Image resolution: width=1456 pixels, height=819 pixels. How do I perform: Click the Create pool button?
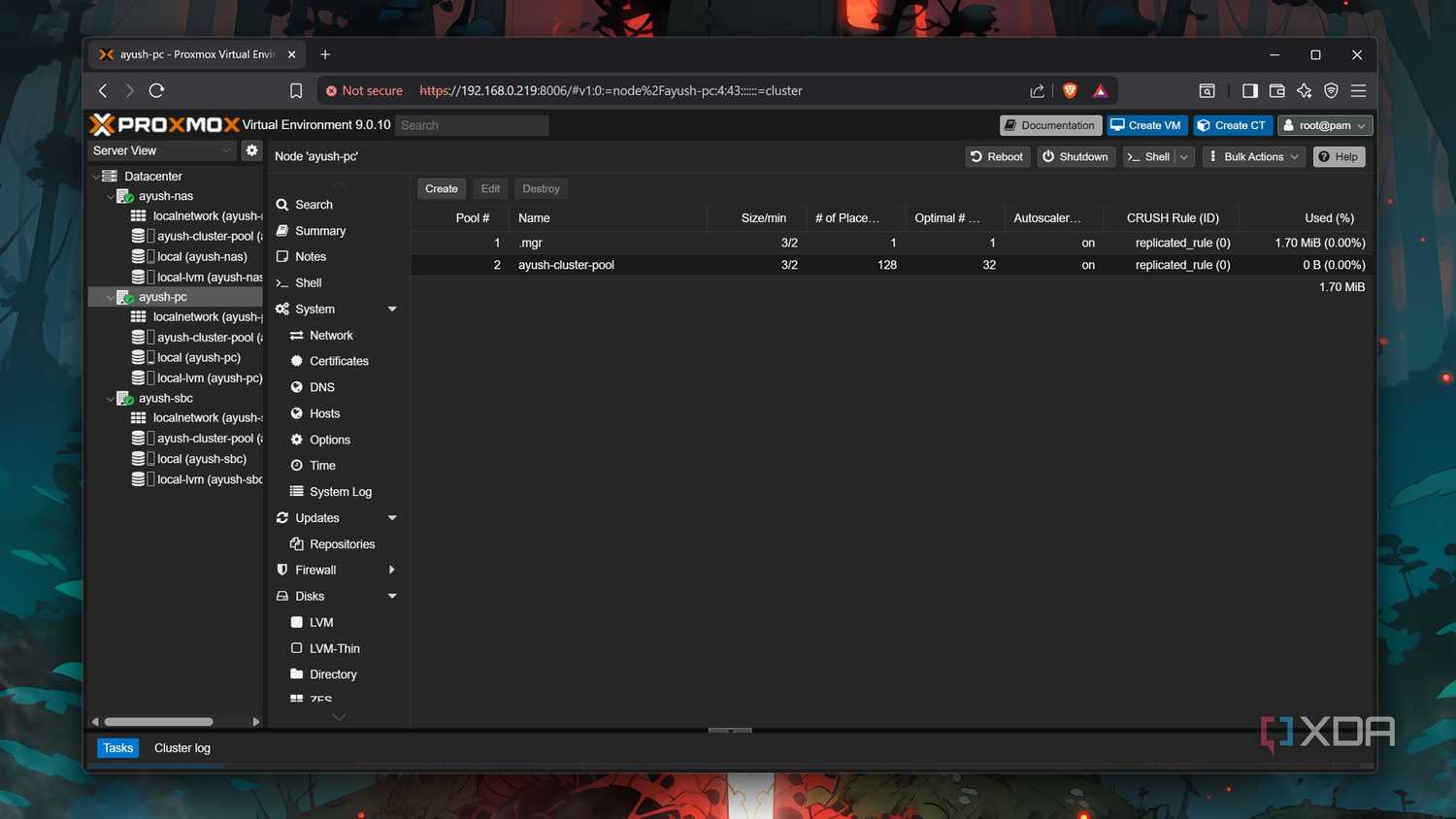pos(442,188)
